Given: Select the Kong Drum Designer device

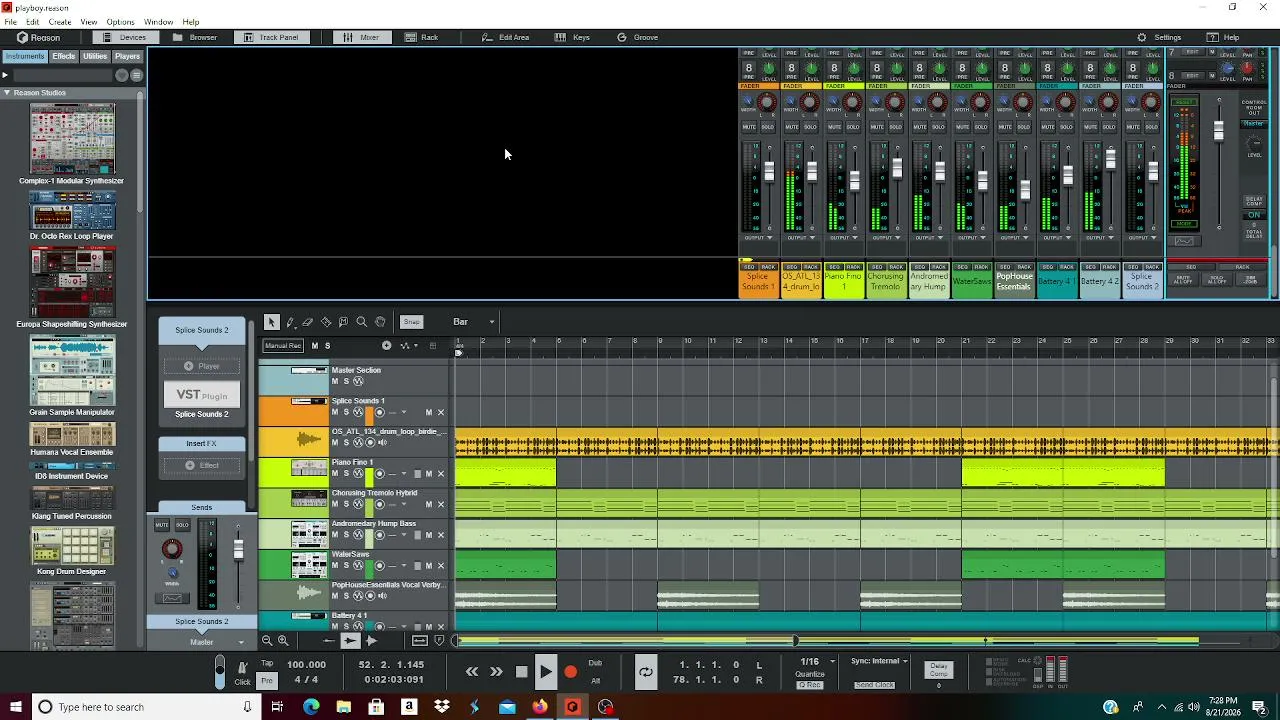Looking at the screenshot, I should coord(72,550).
